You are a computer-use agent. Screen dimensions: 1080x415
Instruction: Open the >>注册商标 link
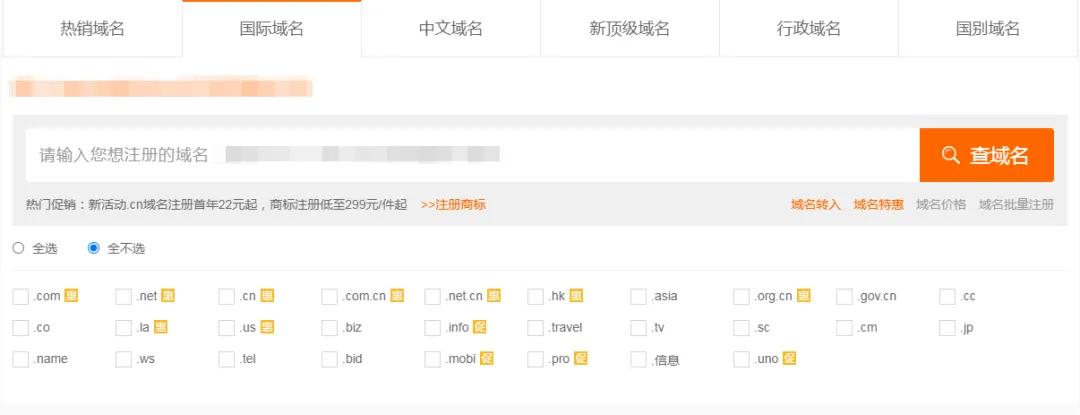pyautogui.click(x=453, y=204)
